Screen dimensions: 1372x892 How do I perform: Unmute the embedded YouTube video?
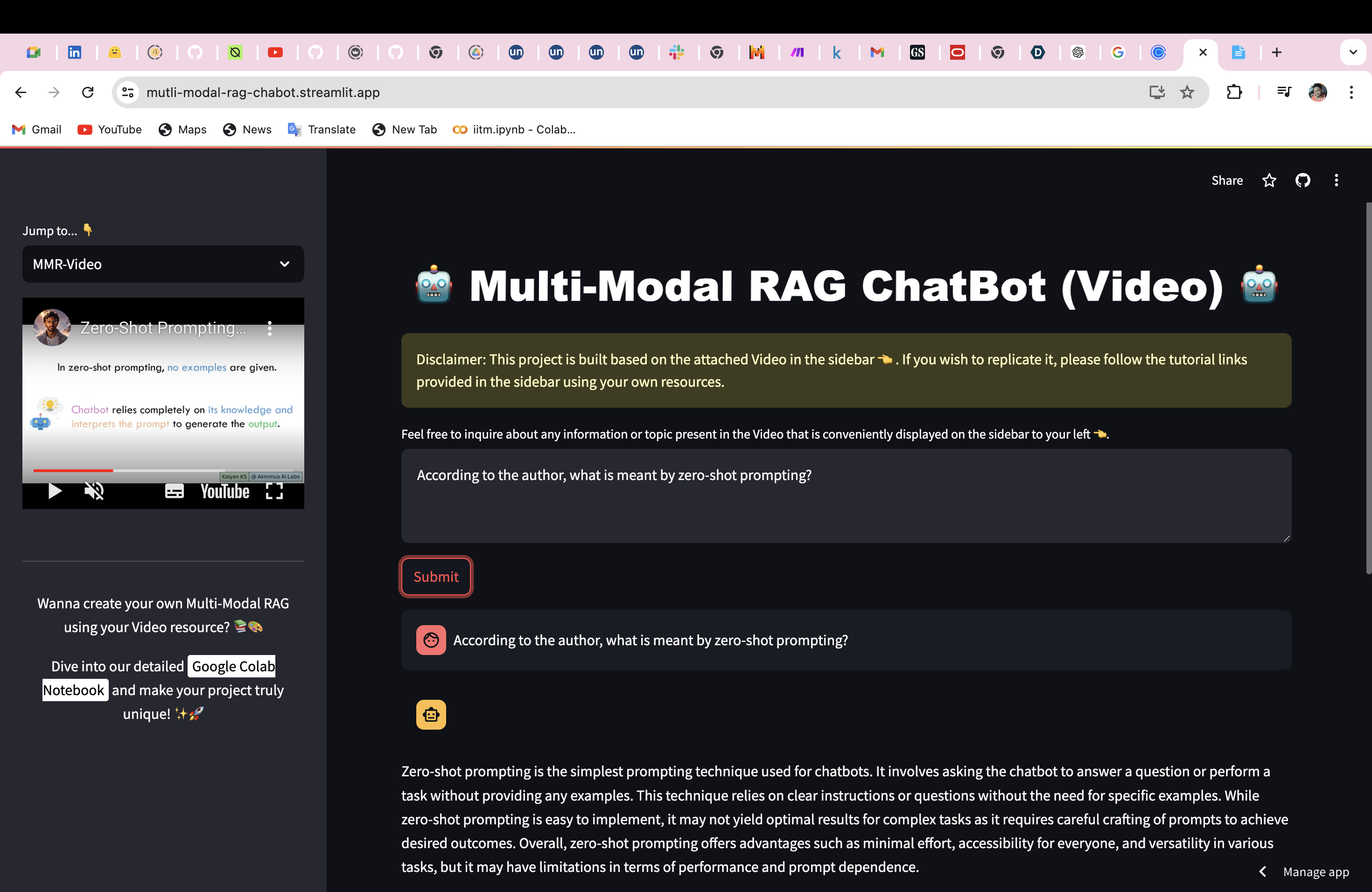(x=94, y=491)
